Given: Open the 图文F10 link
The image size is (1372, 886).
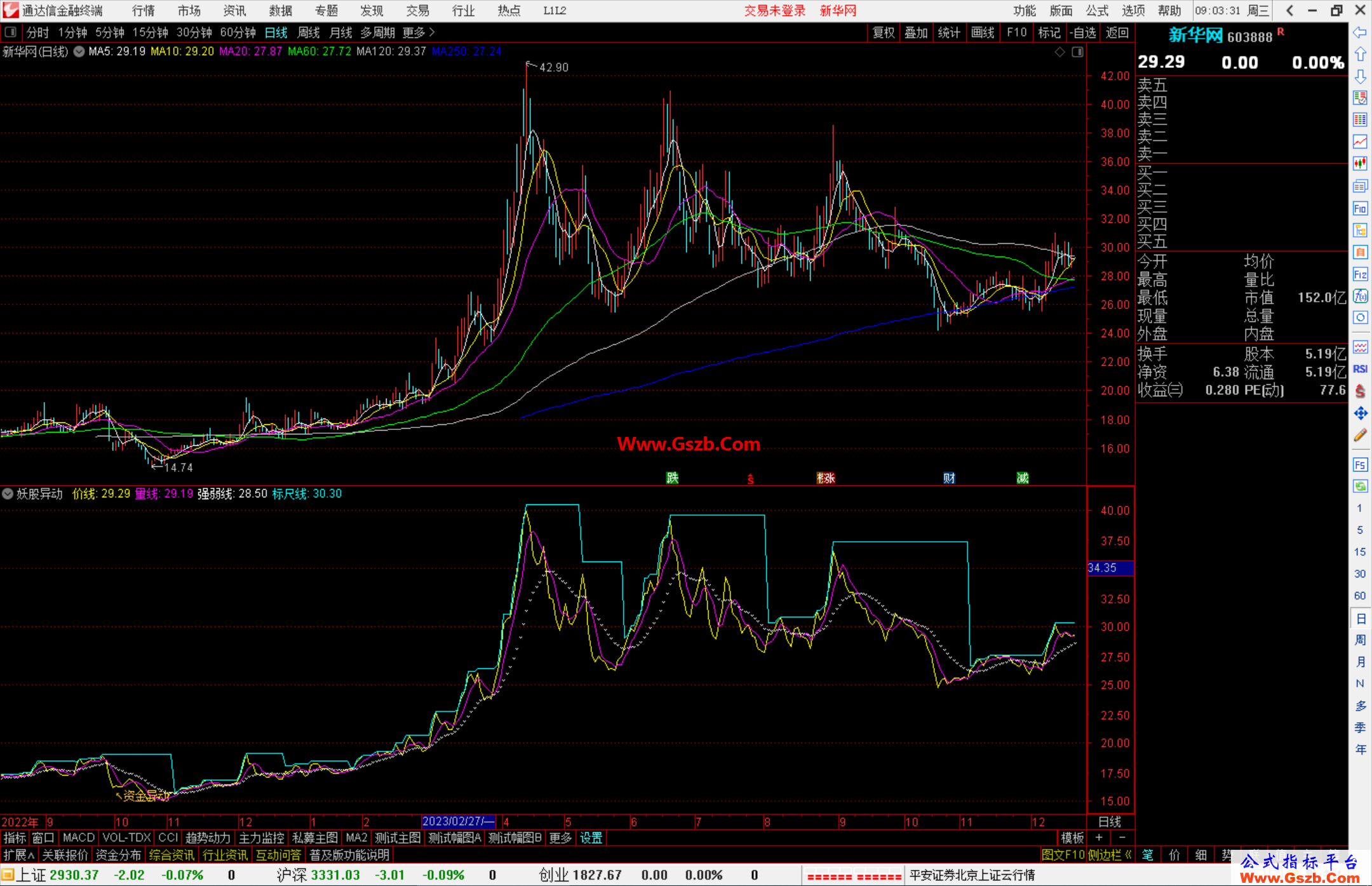Looking at the screenshot, I should coord(1063,855).
